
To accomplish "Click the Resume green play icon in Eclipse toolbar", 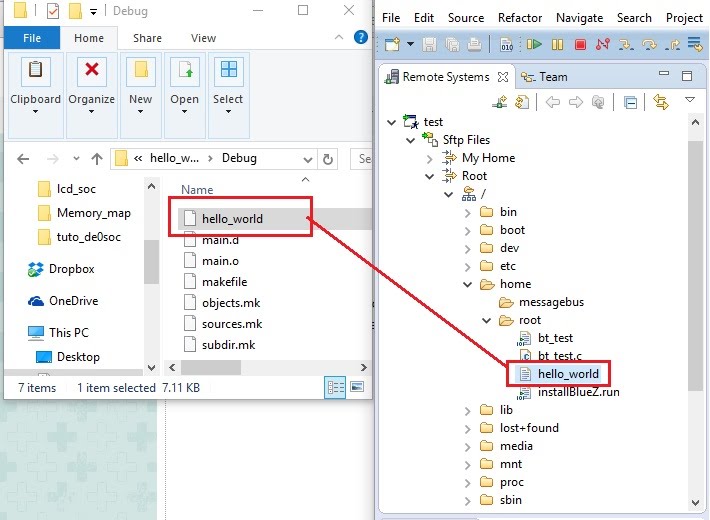I will pyautogui.click(x=534, y=44).
